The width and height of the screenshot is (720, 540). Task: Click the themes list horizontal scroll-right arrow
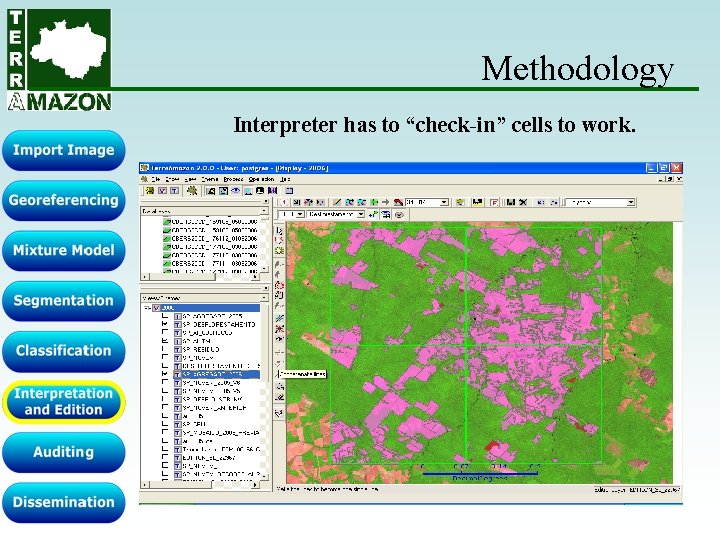tap(255, 484)
